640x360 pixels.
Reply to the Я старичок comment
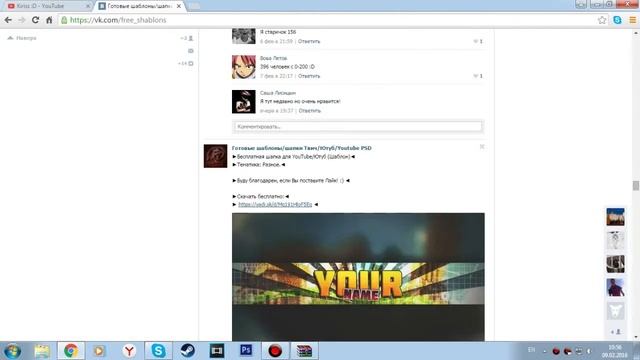click(309, 41)
